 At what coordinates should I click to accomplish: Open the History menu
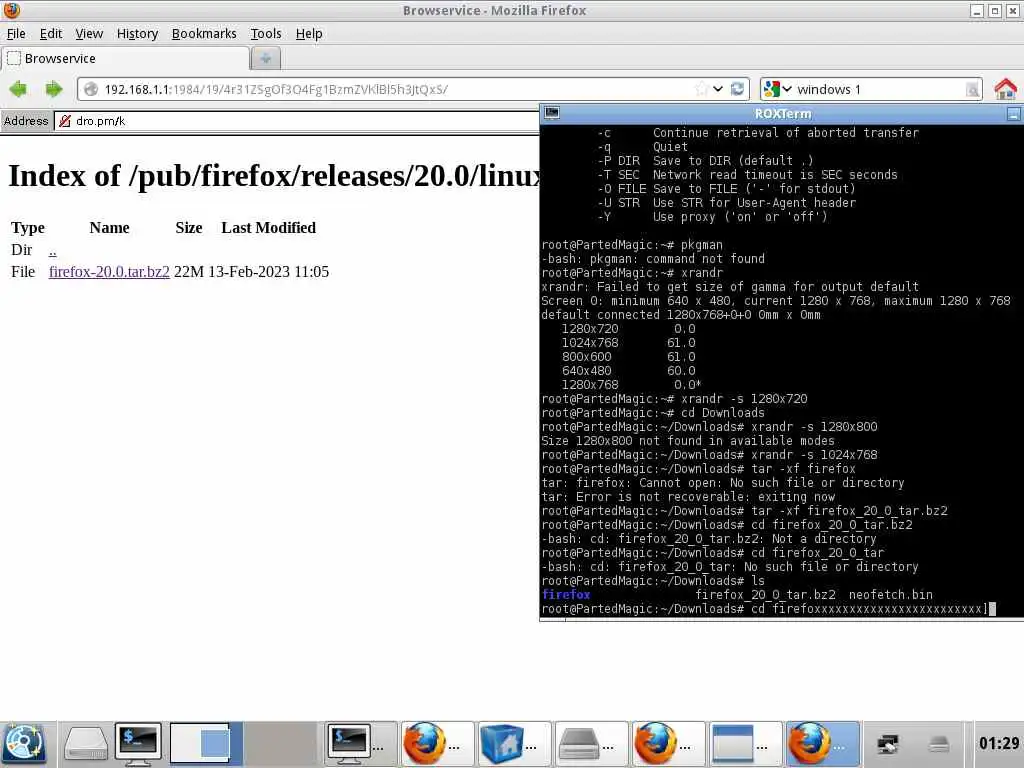point(137,33)
